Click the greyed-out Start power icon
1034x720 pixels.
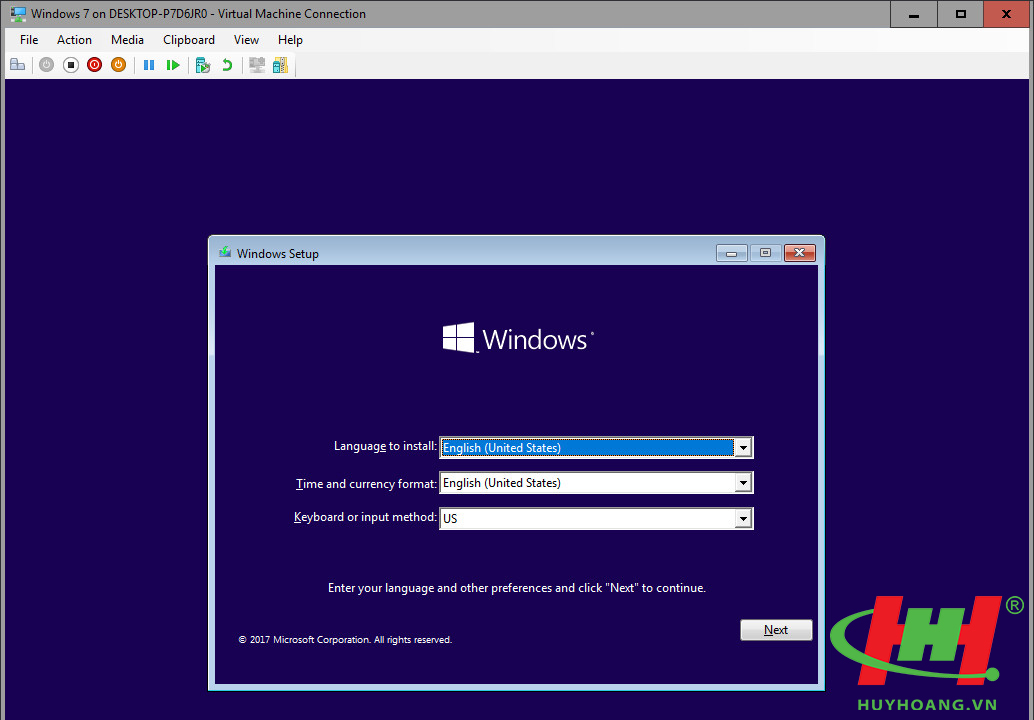point(46,65)
